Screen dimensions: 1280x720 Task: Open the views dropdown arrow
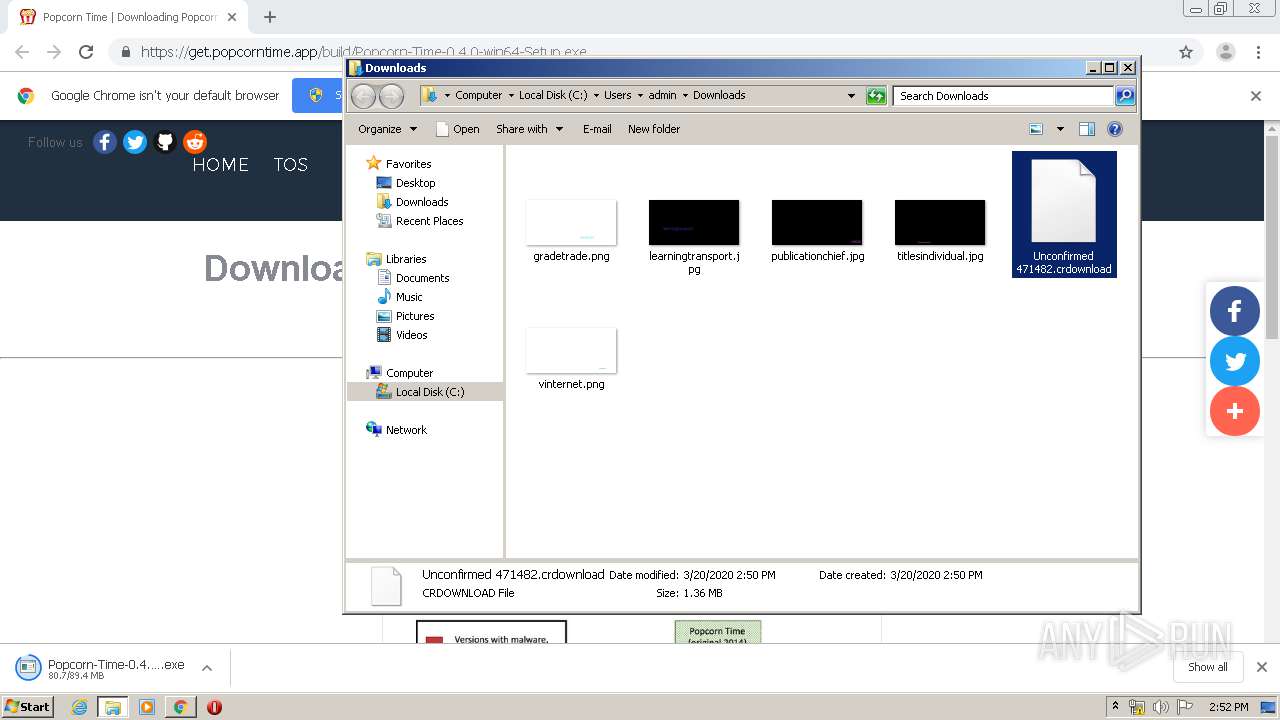click(1060, 129)
